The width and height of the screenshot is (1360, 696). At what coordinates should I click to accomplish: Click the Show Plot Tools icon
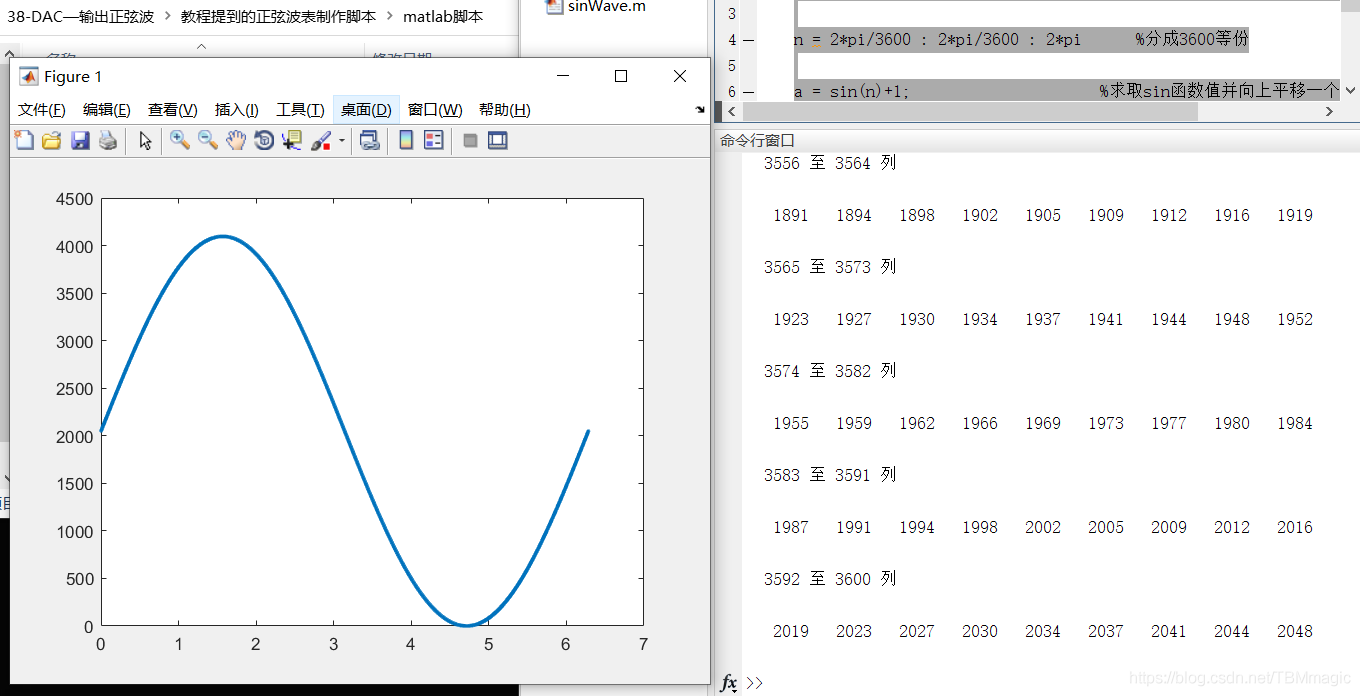pyautogui.click(x=498, y=141)
